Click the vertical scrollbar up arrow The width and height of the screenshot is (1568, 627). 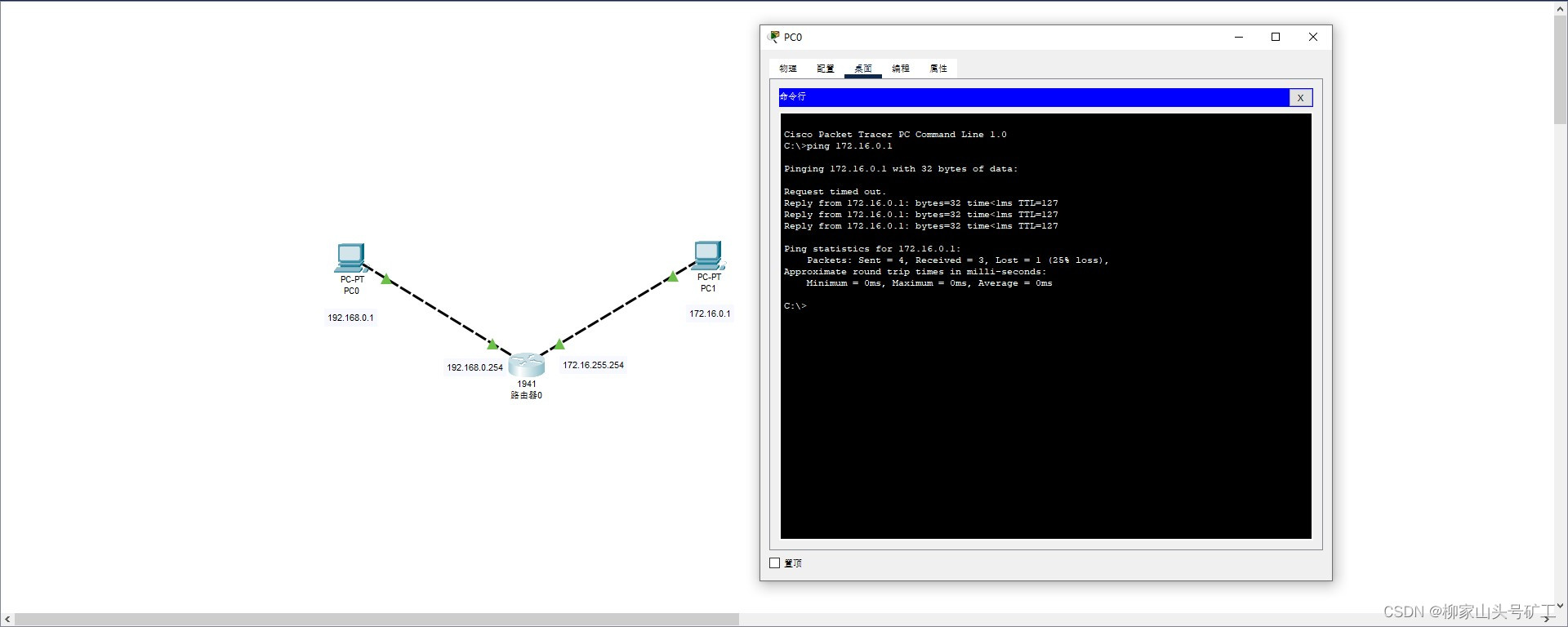click(x=1560, y=8)
